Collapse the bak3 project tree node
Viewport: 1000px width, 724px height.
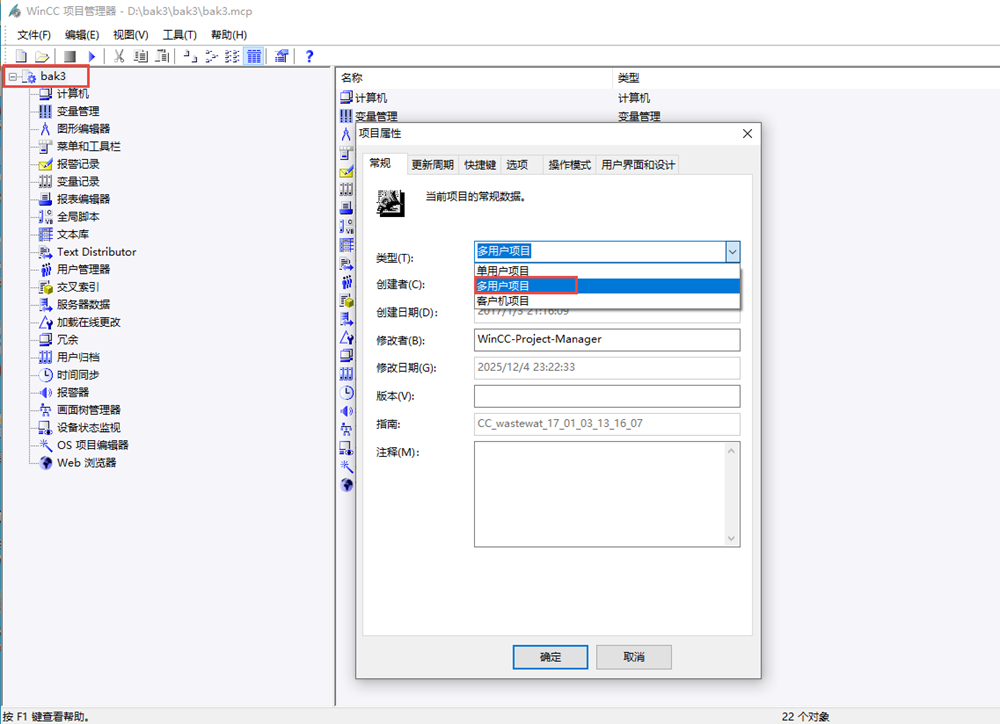click(12, 77)
